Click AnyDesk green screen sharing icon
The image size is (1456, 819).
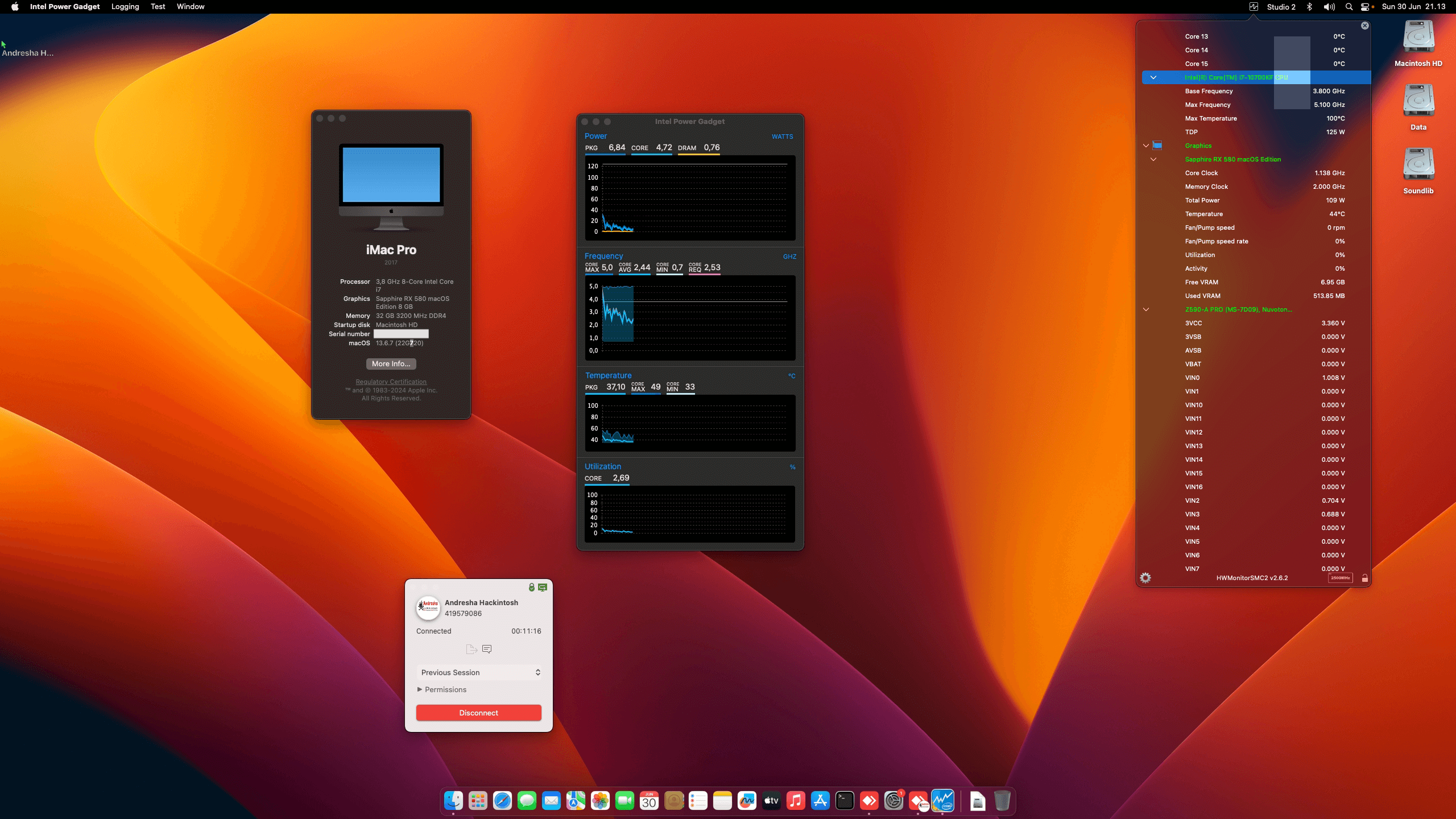tap(543, 588)
